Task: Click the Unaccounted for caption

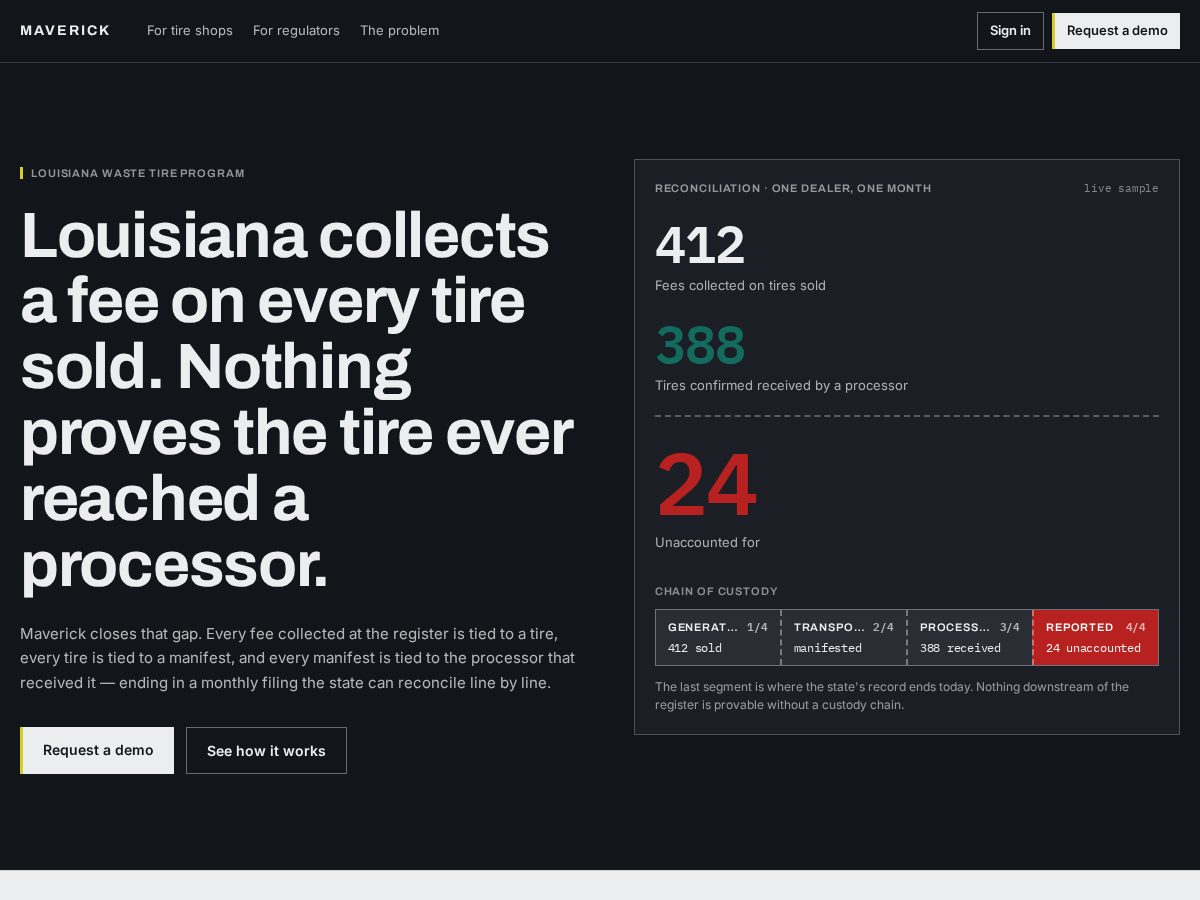Action: click(707, 542)
